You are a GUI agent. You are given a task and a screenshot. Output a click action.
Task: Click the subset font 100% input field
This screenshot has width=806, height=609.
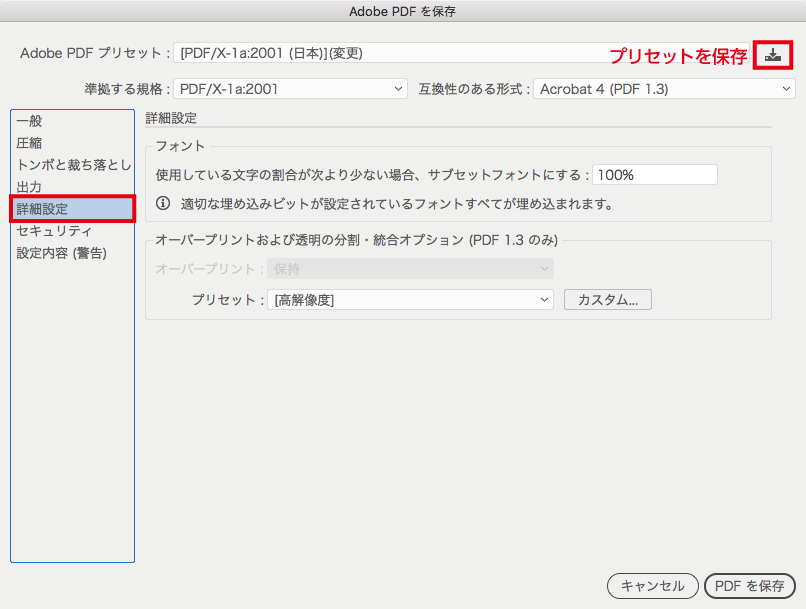655,175
